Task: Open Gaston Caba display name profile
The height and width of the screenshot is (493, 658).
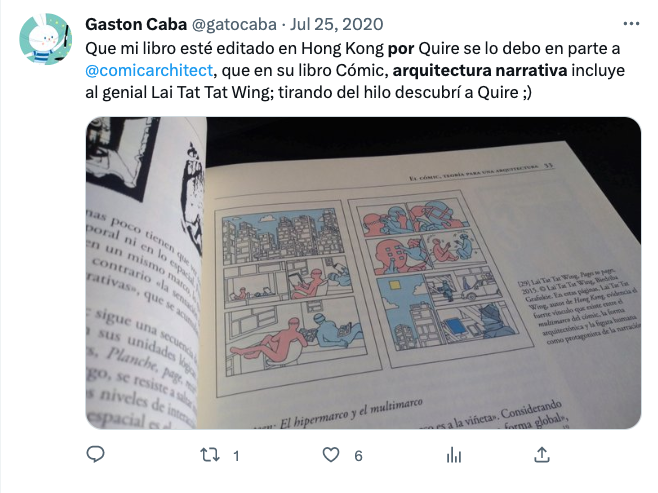Action: click(x=136, y=24)
